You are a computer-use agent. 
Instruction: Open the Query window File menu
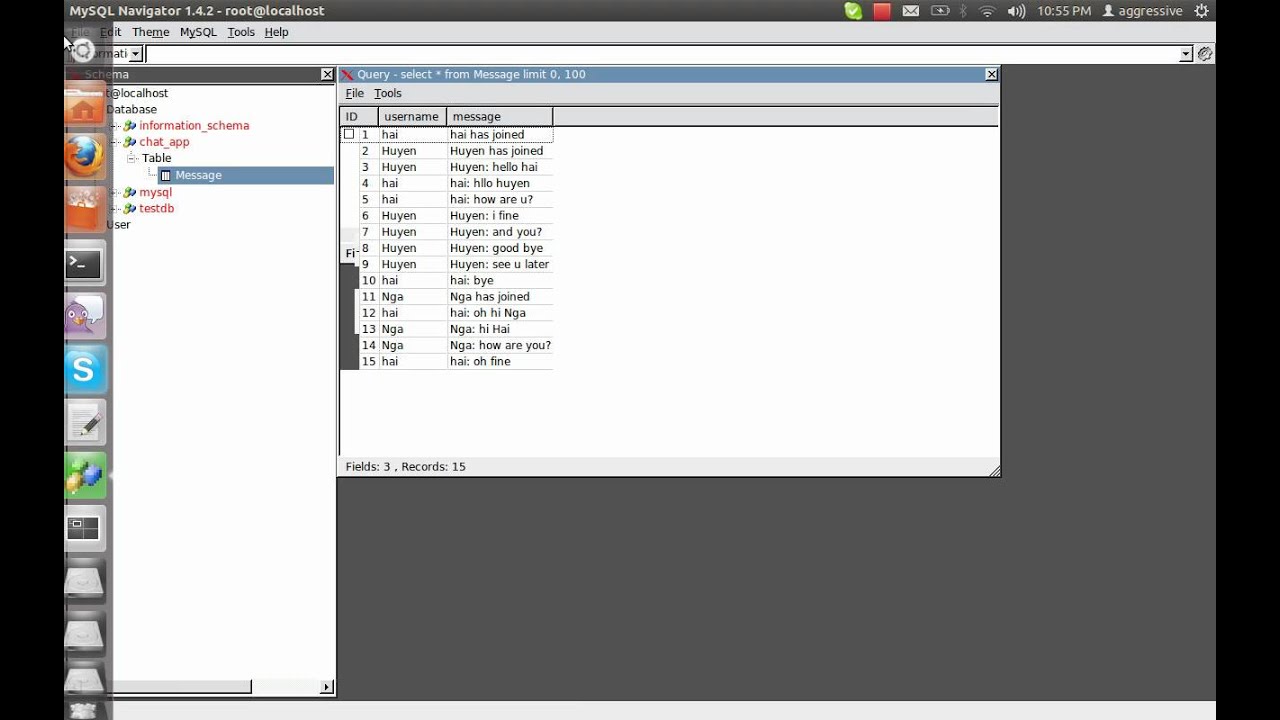point(355,93)
